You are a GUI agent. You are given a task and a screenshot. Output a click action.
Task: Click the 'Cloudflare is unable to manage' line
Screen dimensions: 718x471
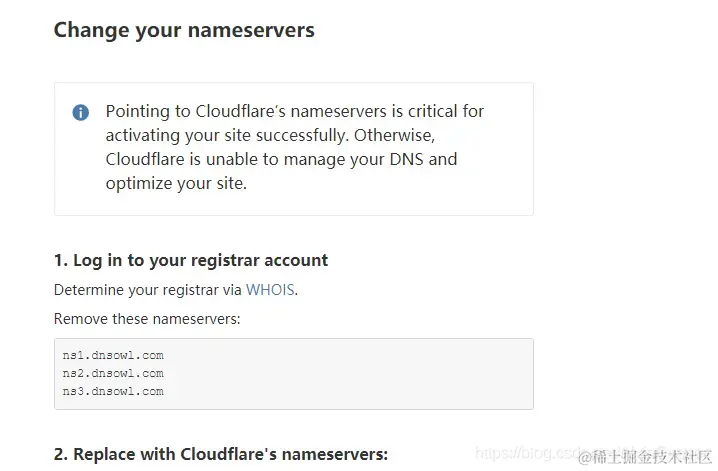(x=281, y=159)
